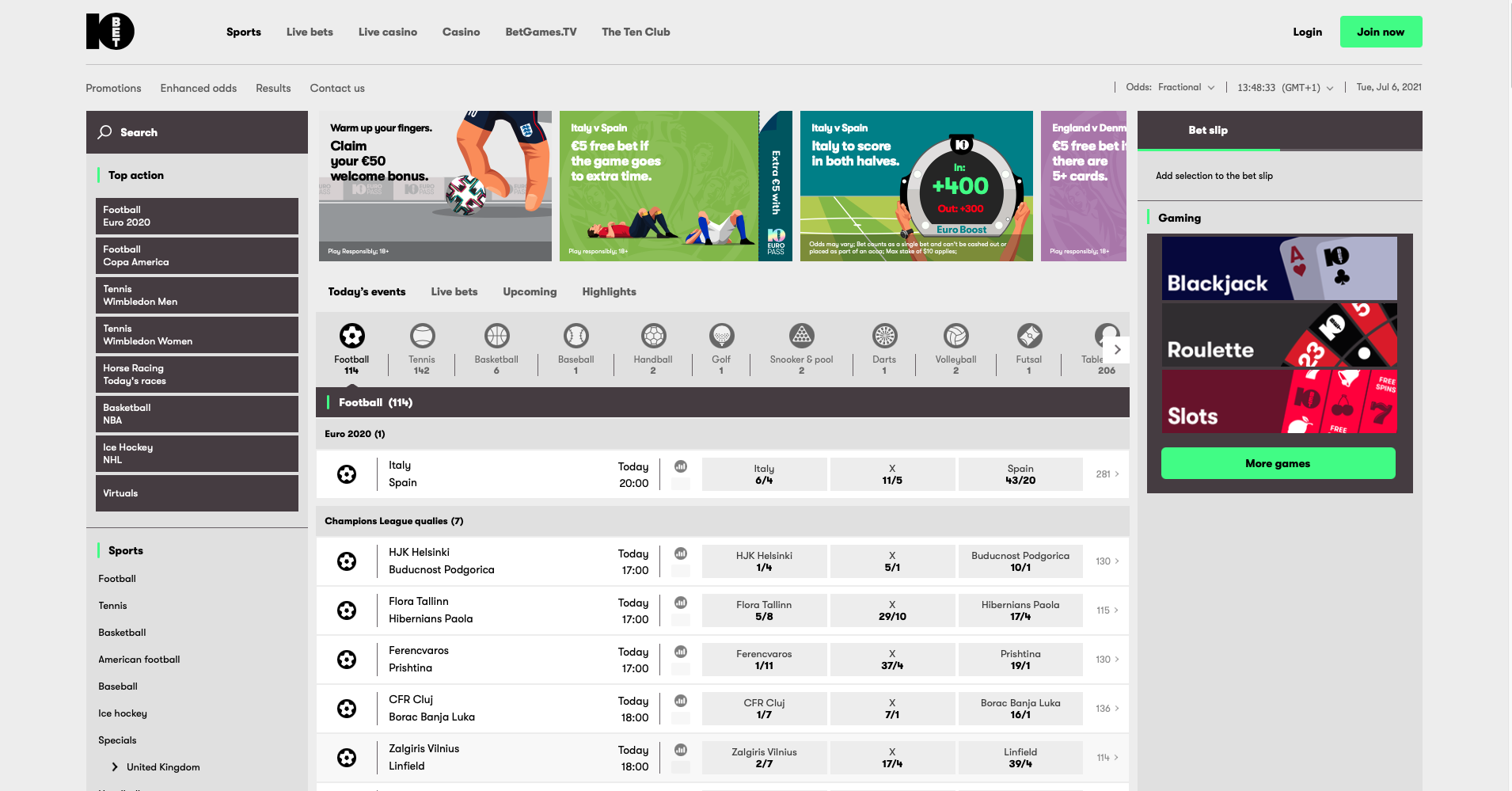The image size is (1512, 791).
Task: Open stats icon for Italy v Spain
Action: coord(681,466)
